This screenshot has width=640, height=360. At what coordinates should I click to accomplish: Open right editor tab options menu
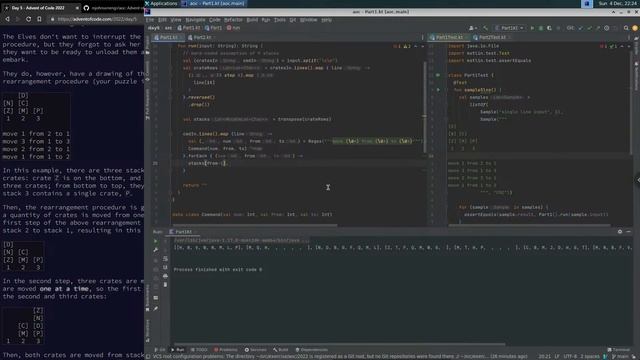tap(629, 37)
